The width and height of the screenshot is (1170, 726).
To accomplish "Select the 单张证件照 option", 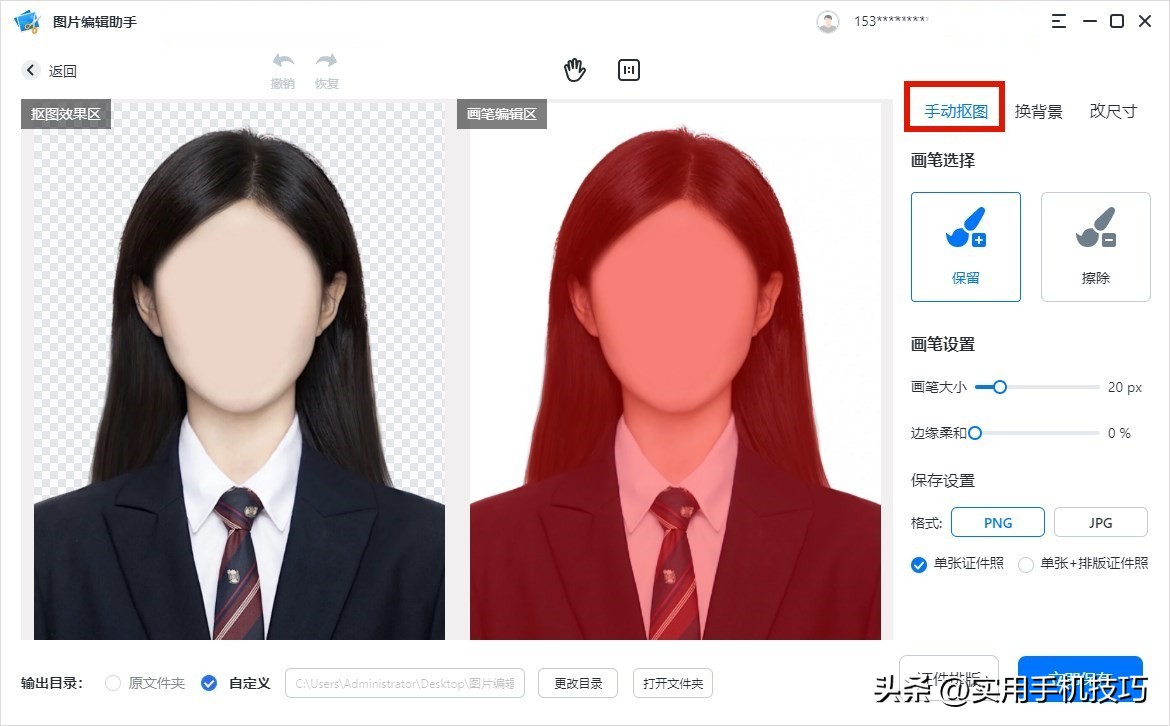I will tap(918, 564).
